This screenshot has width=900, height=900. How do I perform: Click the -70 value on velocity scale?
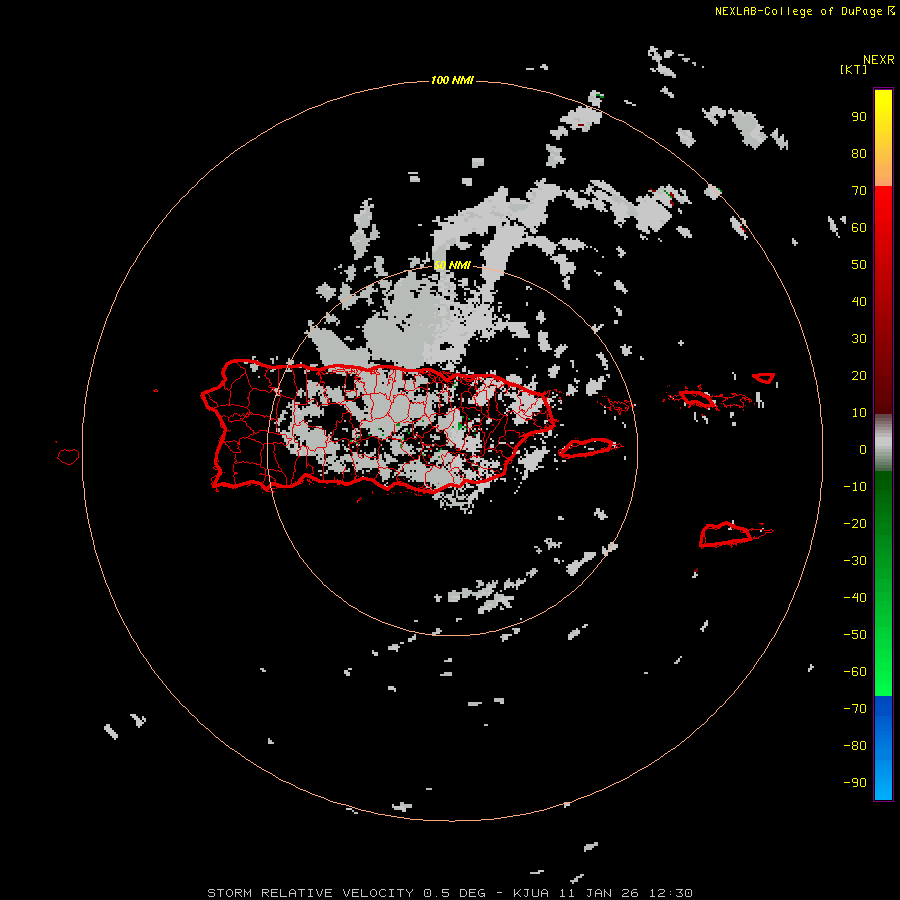pos(855,709)
